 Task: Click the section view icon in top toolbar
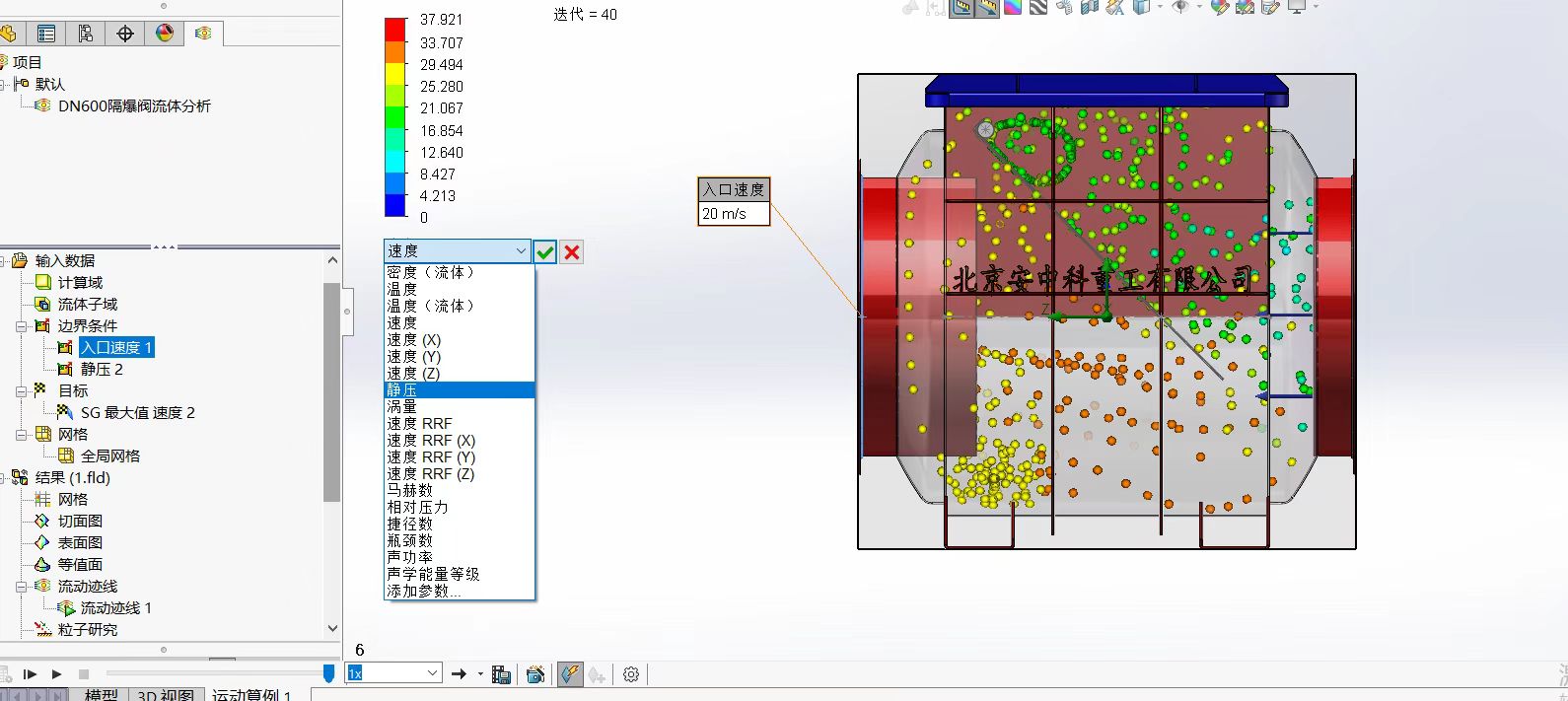1090,8
